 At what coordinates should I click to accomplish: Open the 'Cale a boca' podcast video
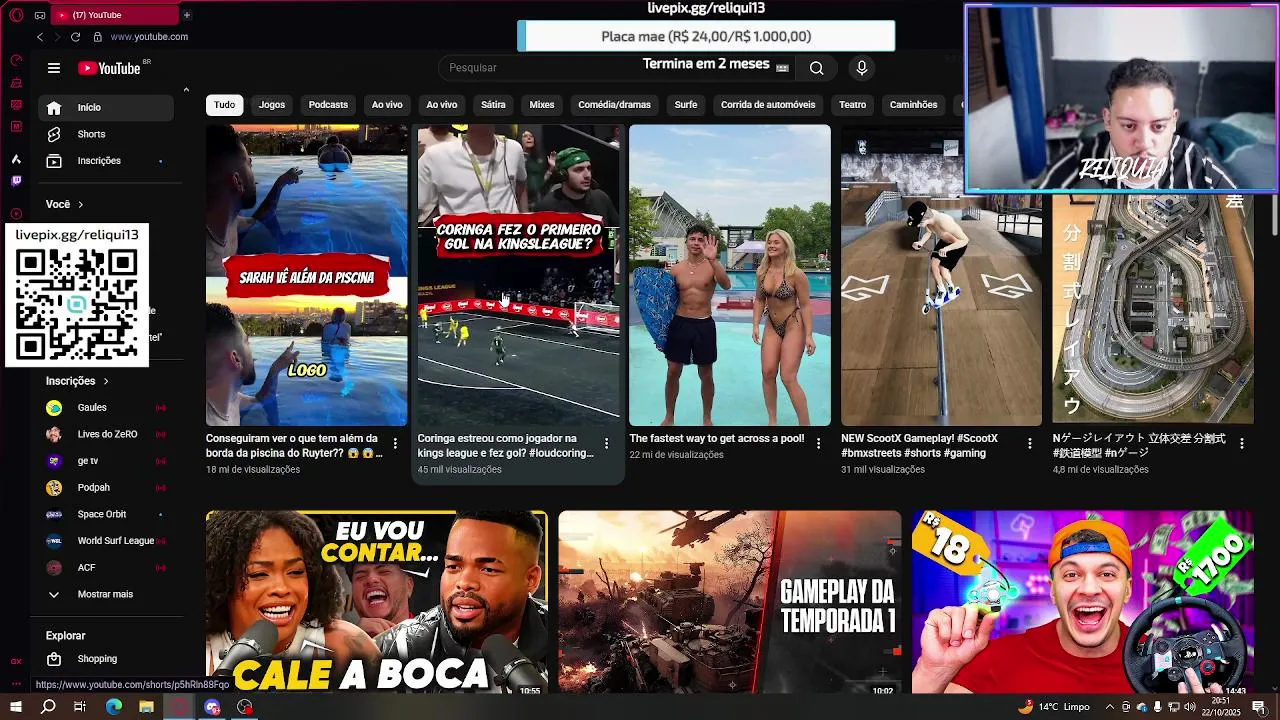coord(377,602)
